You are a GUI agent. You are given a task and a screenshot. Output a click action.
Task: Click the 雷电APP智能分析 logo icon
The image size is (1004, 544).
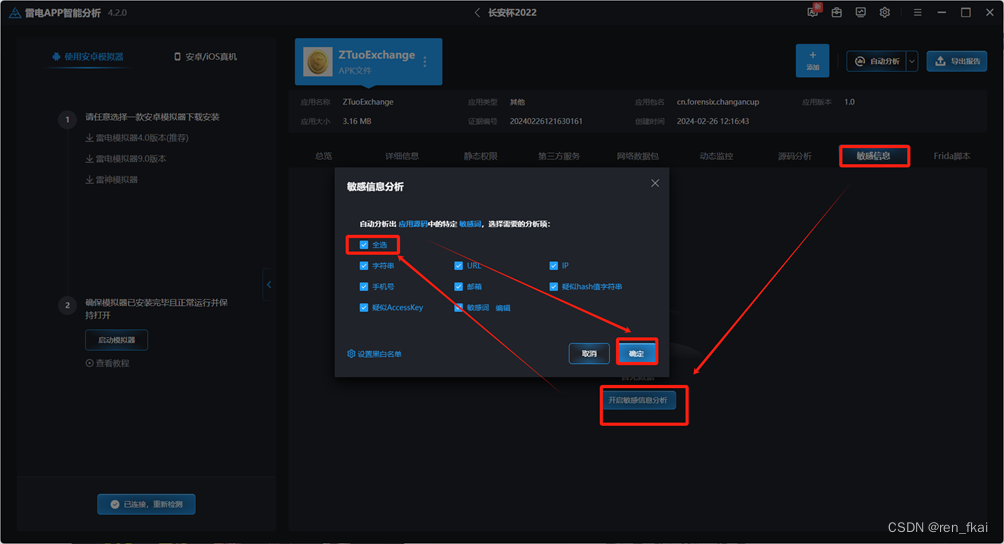(x=14, y=12)
